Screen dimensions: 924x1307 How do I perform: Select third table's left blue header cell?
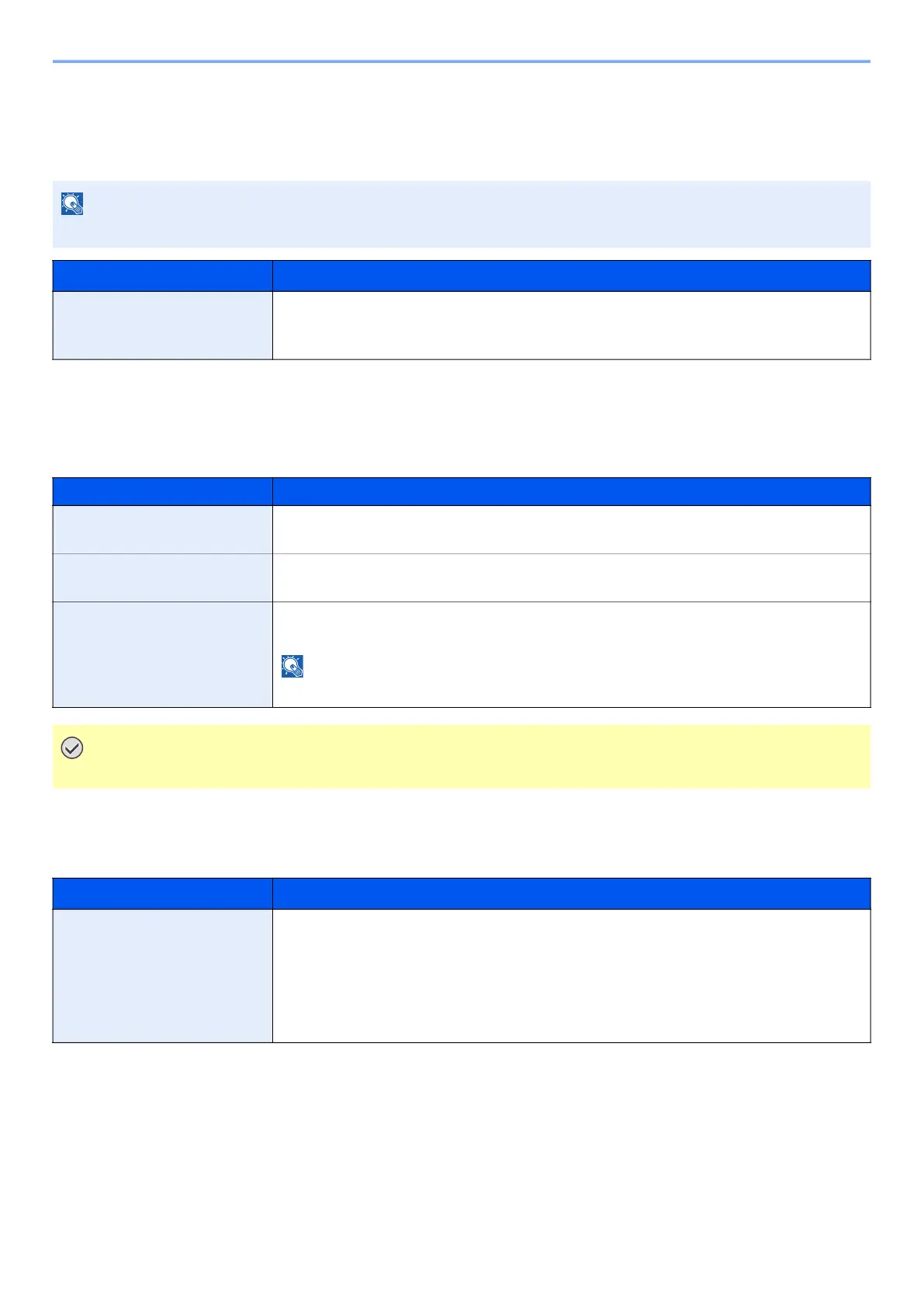(x=162, y=893)
